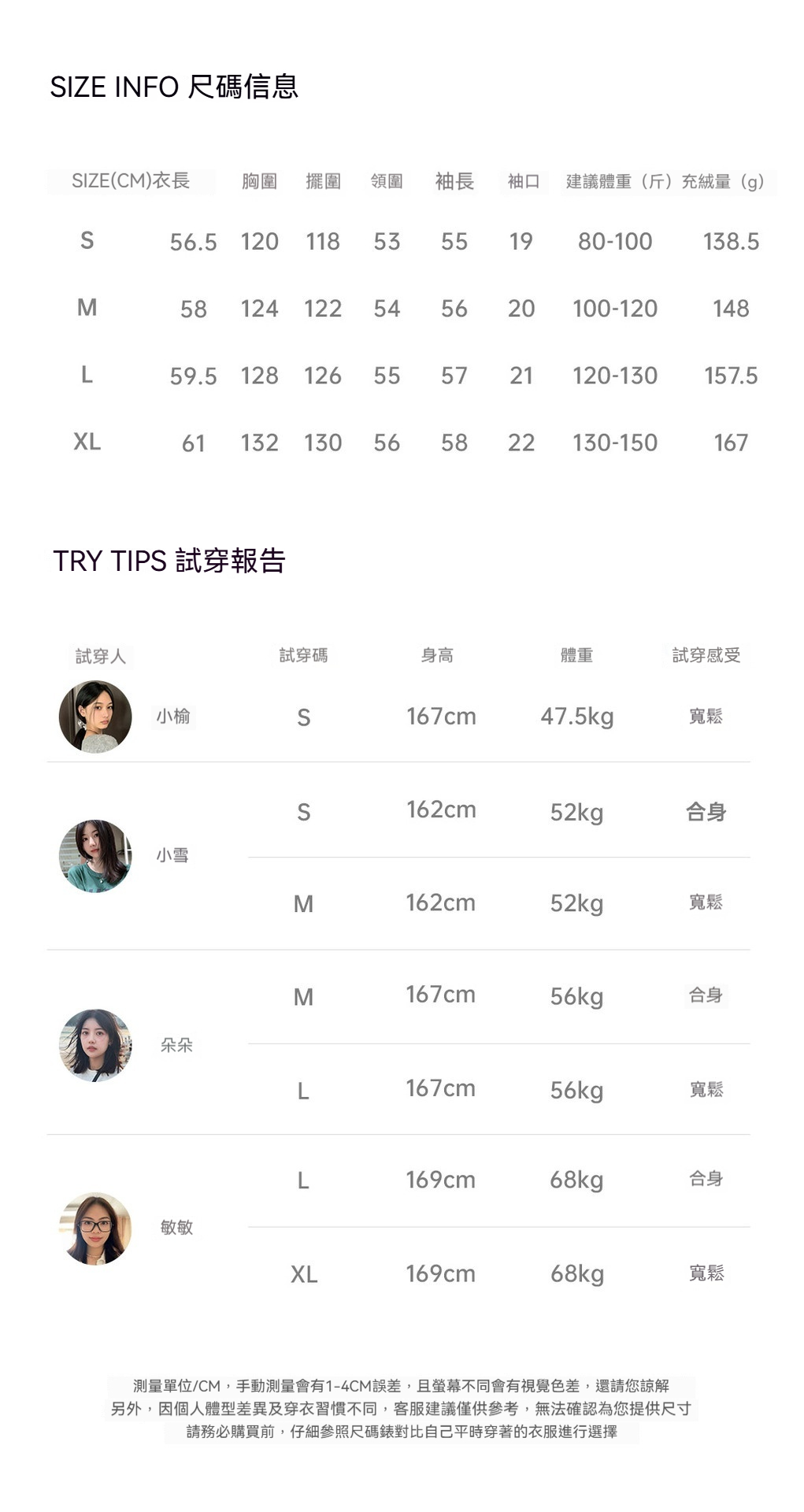Click the 138.5 fill weight value
804x1512 pixels.
[731, 242]
